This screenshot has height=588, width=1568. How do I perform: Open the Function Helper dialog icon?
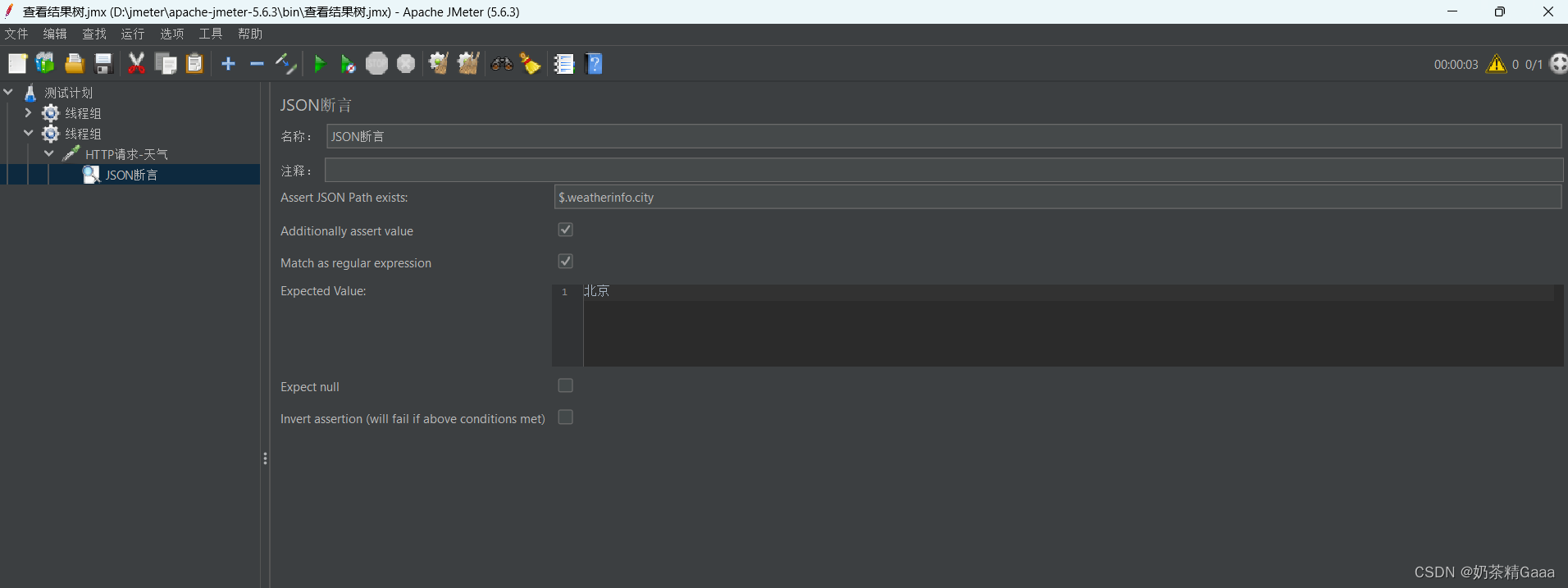[564, 64]
